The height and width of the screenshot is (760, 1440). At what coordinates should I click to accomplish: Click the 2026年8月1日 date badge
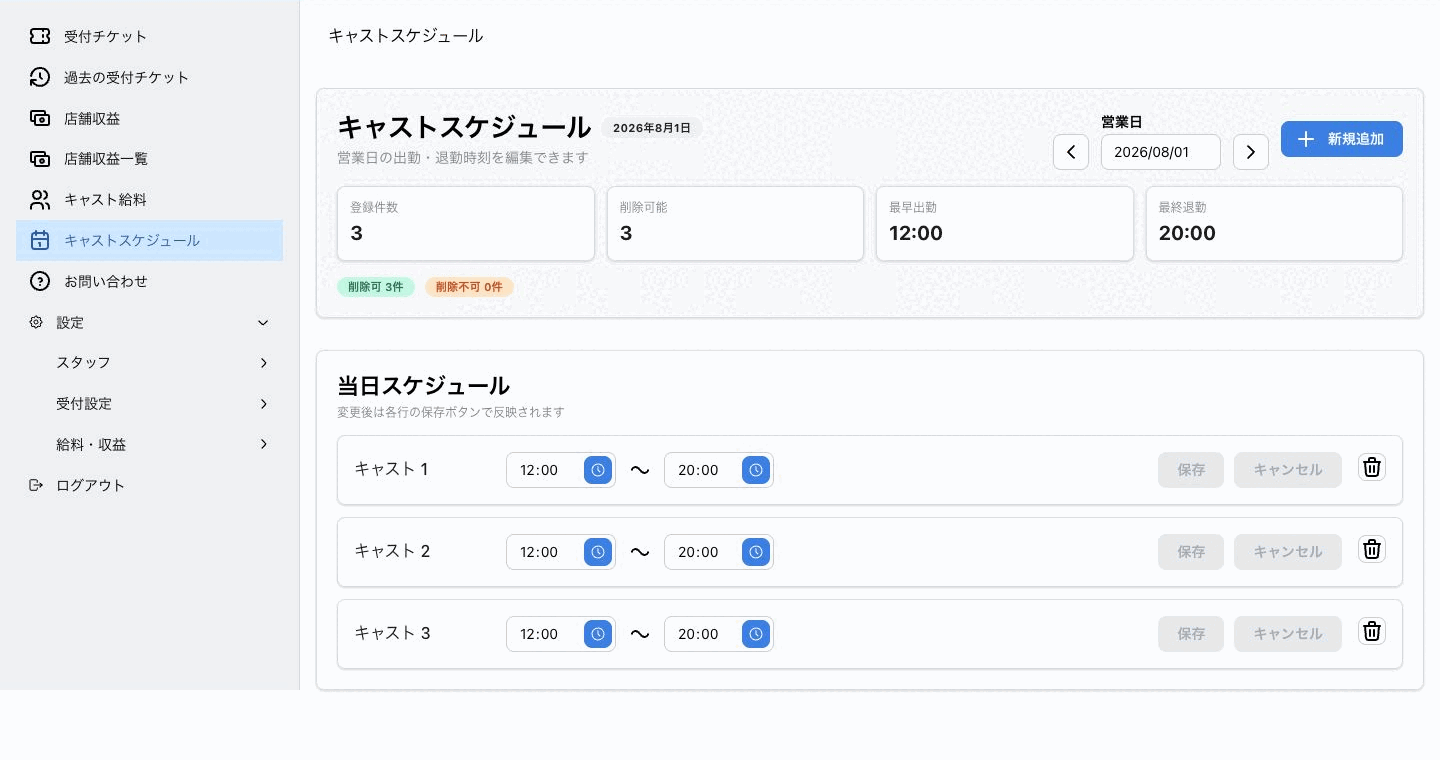pos(652,128)
